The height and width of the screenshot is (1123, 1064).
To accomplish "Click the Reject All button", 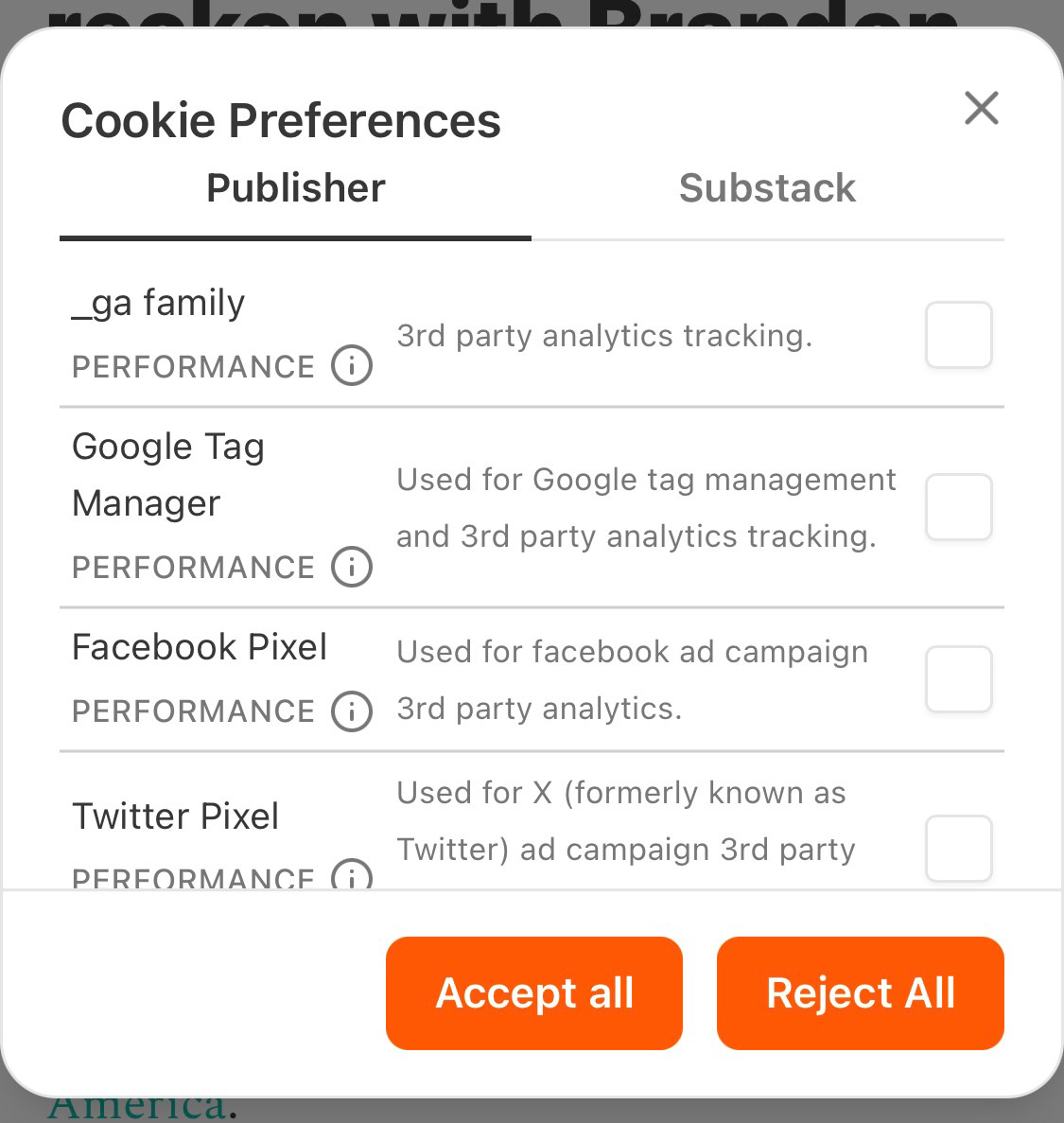I will 860,993.
